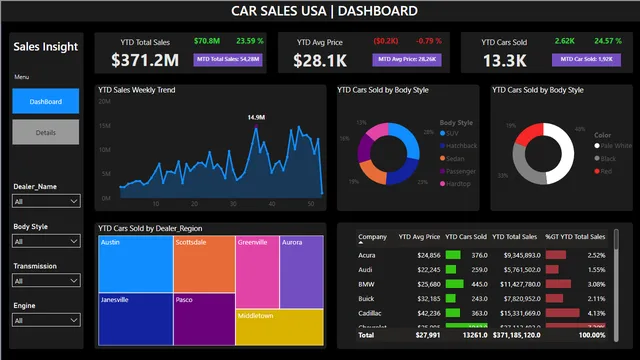Click the YTD Cars Sold by Dealer_Region title
This screenshot has width=640, height=360.
click(x=150, y=229)
